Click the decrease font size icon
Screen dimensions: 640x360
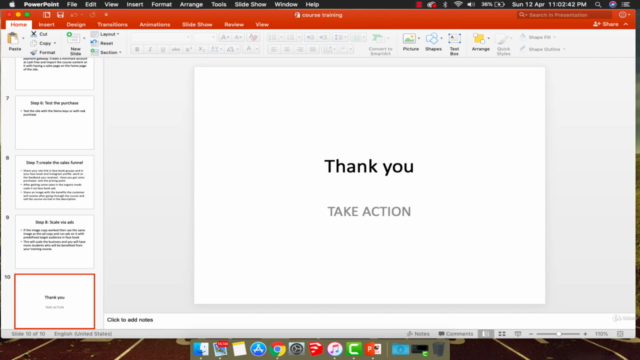238,37
